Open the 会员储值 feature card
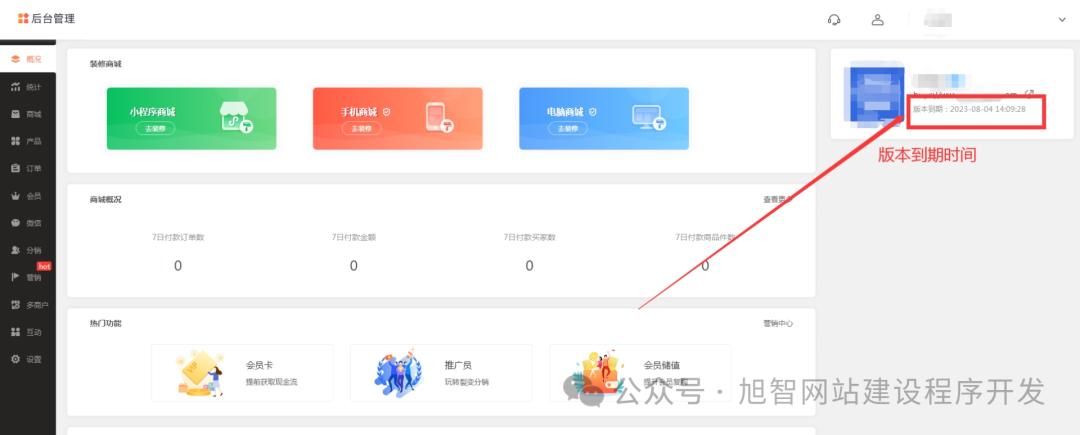The height and width of the screenshot is (435, 1080). pos(640,373)
